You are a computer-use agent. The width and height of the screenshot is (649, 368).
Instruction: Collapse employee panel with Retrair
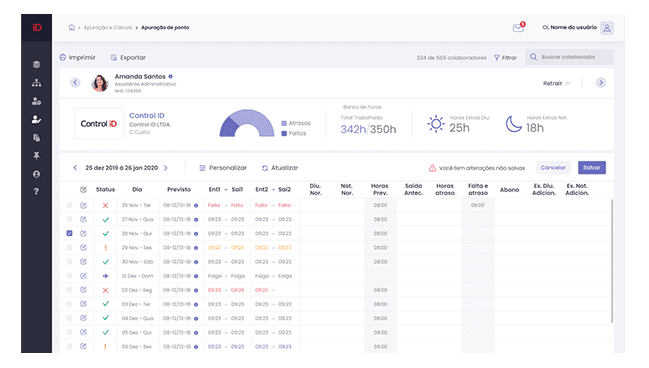556,83
